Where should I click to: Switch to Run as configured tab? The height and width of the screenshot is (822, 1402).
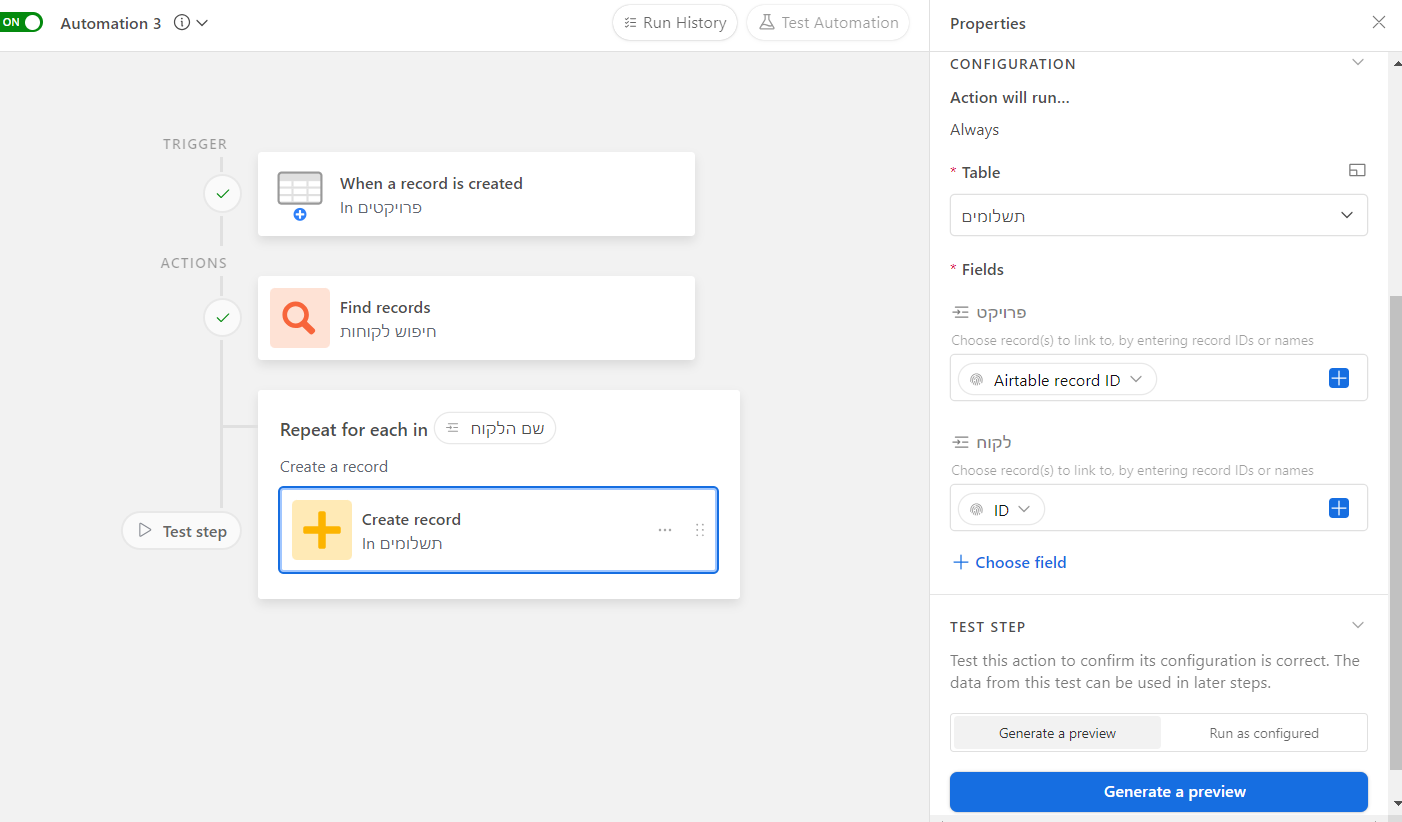point(1264,733)
